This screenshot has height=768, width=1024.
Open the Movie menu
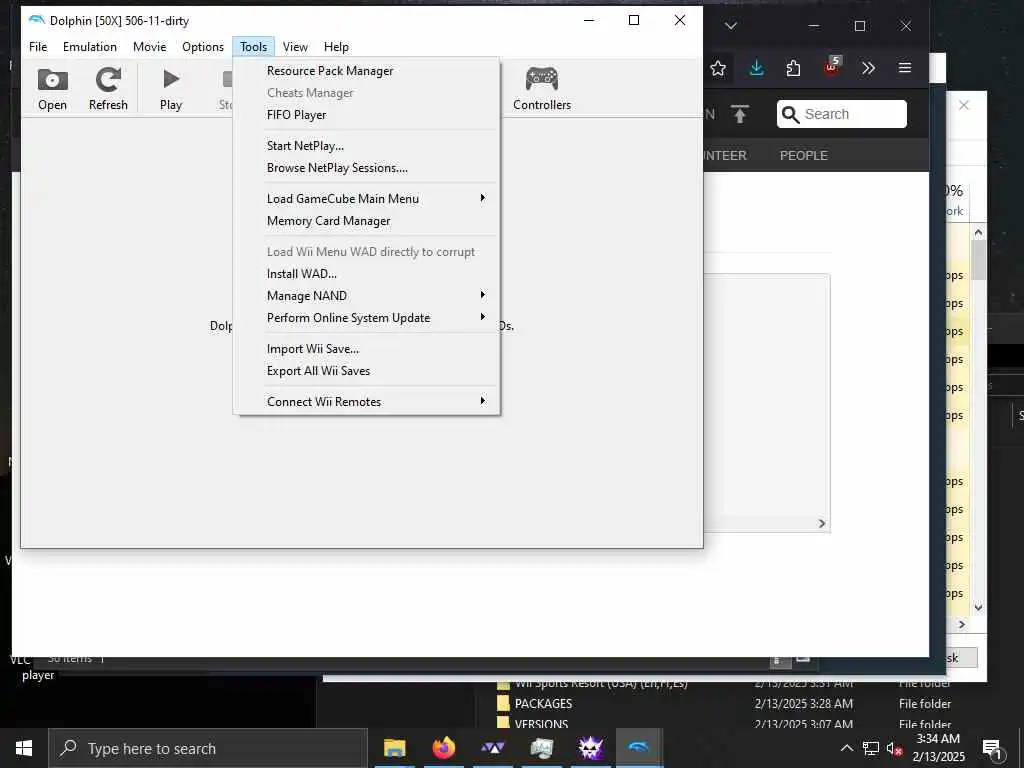(150, 47)
